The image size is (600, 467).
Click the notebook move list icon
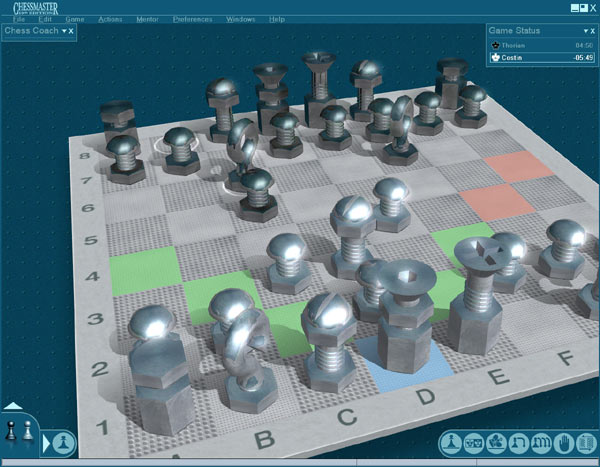pos(586,444)
